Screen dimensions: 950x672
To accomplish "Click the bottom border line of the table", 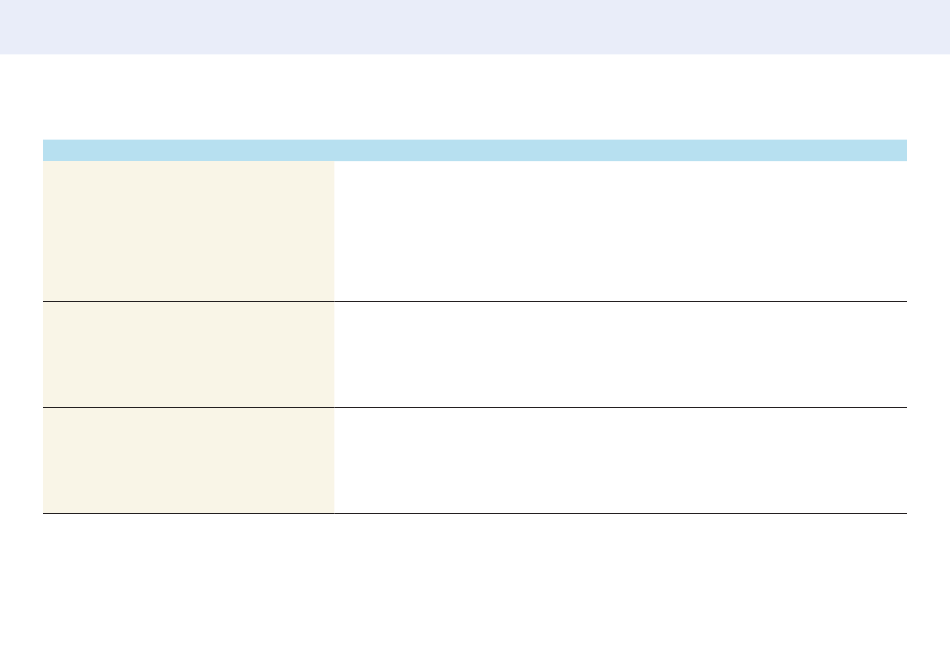I will (x=475, y=514).
